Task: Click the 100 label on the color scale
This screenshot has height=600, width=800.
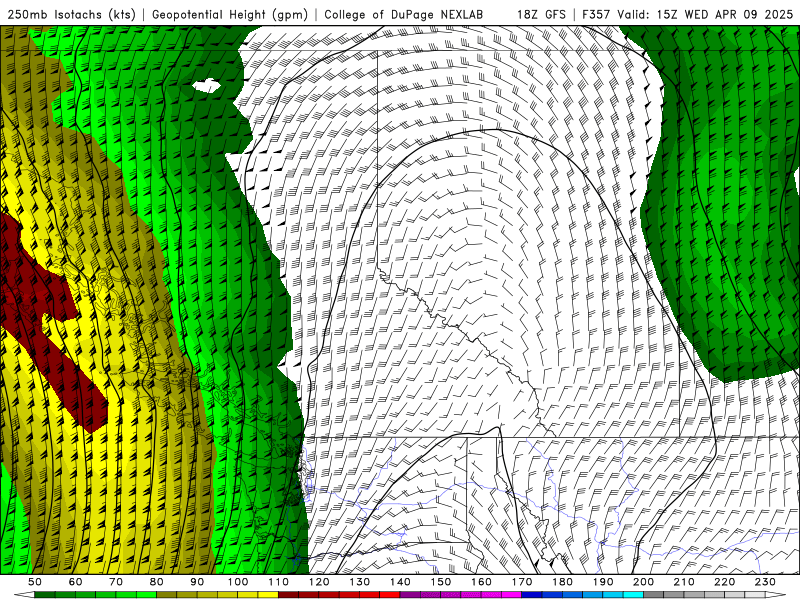Action: [x=238, y=582]
